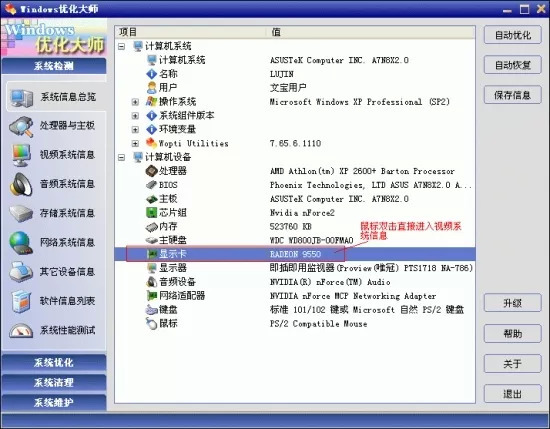Screen dimensions: 550x429
Task: Expand the 环境变量 tree entry
Action: coord(135,130)
